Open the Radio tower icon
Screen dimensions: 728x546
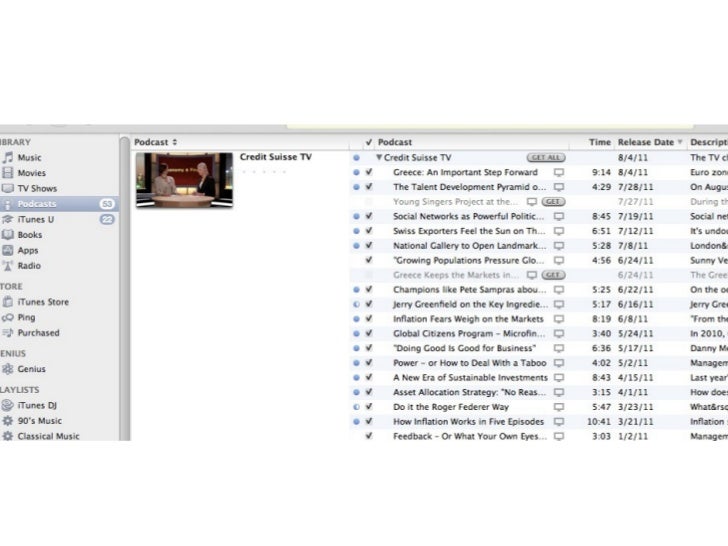click(x=8, y=266)
